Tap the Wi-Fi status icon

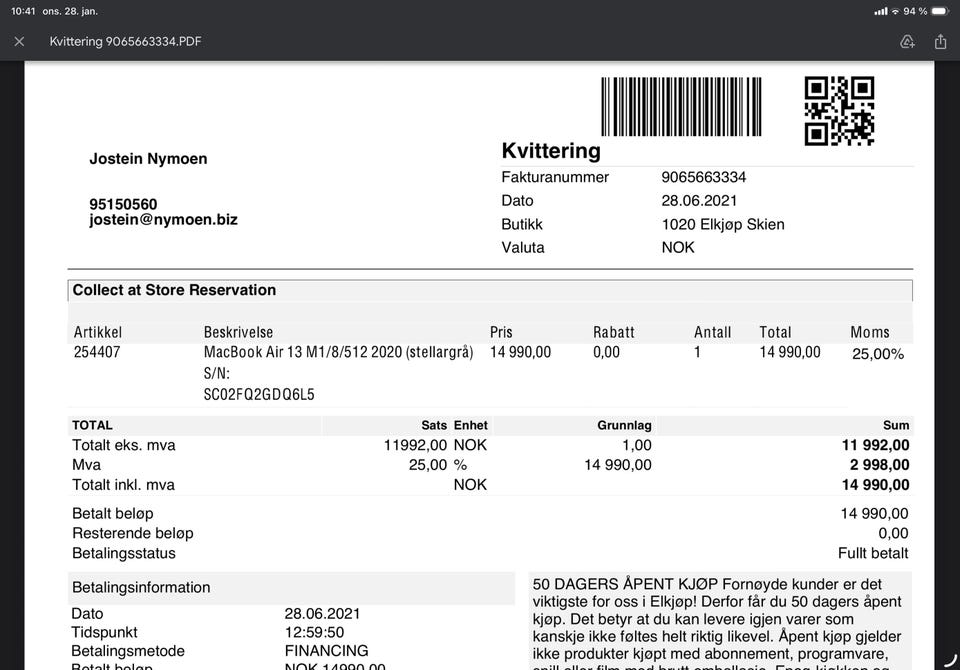(895, 11)
